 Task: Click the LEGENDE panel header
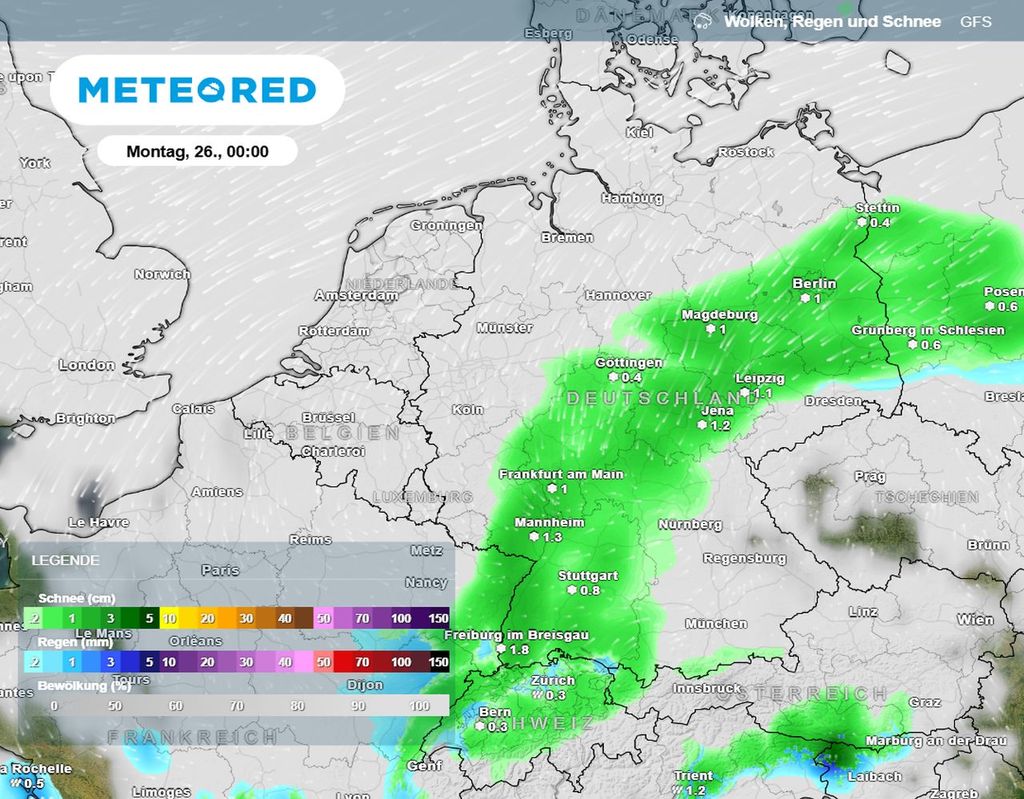[66, 560]
